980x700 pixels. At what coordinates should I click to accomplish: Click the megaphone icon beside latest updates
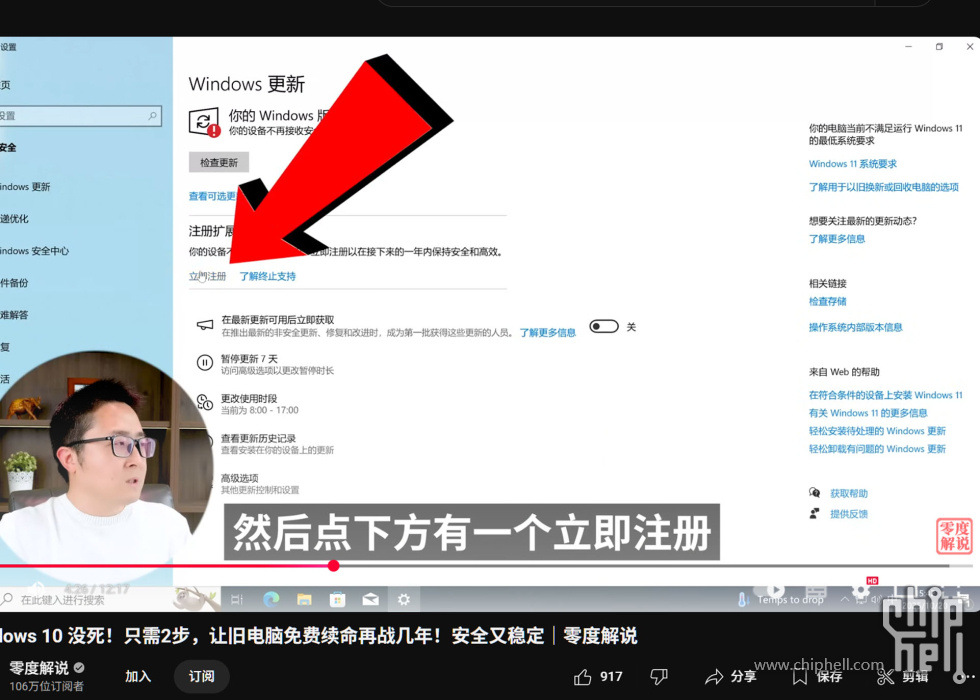(205, 326)
